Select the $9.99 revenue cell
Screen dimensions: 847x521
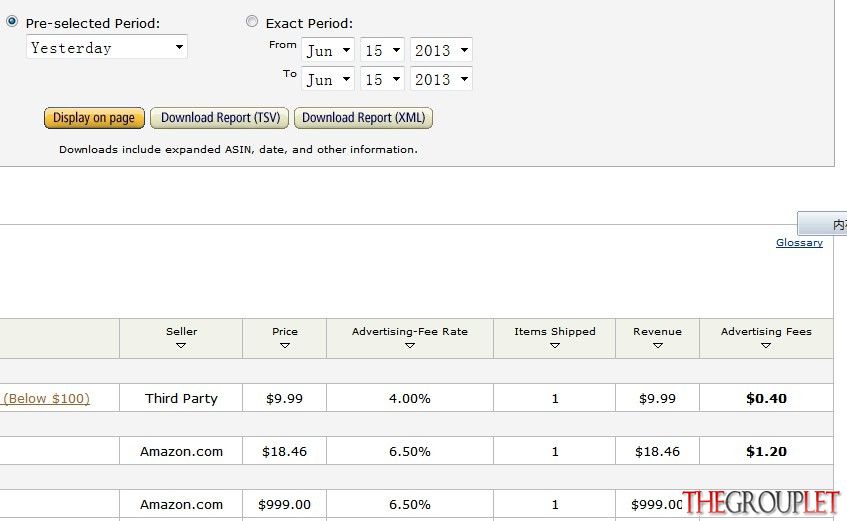[x=657, y=398]
